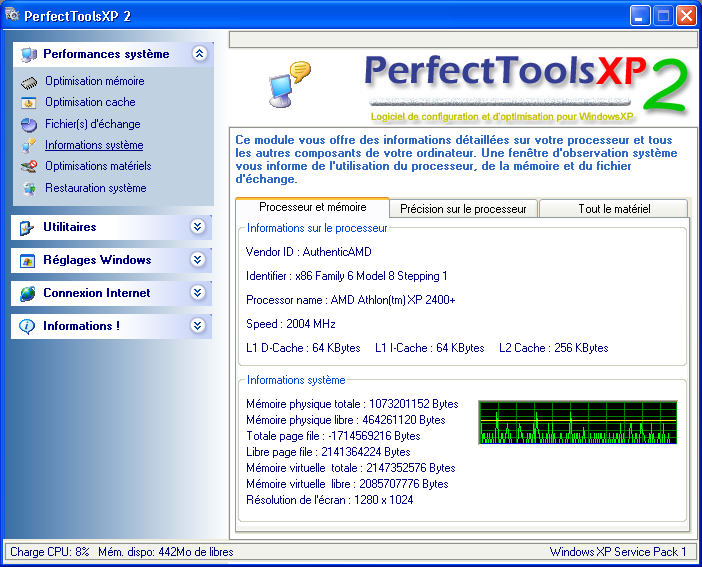Open Restauration système link
The image size is (702, 567).
[95, 188]
